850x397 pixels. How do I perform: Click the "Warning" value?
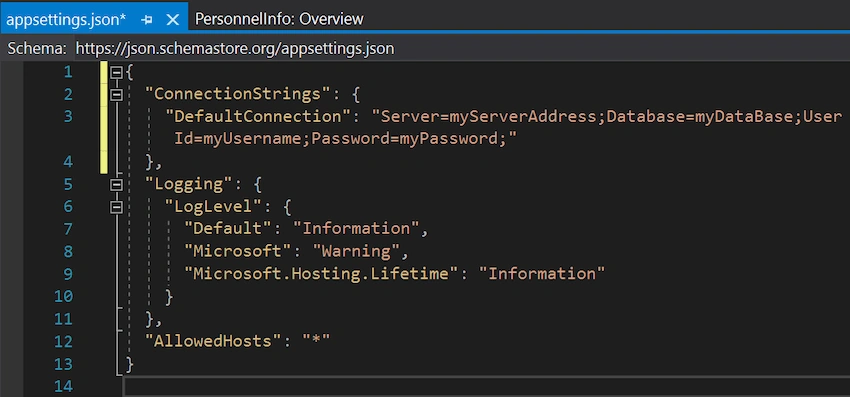(357, 251)
